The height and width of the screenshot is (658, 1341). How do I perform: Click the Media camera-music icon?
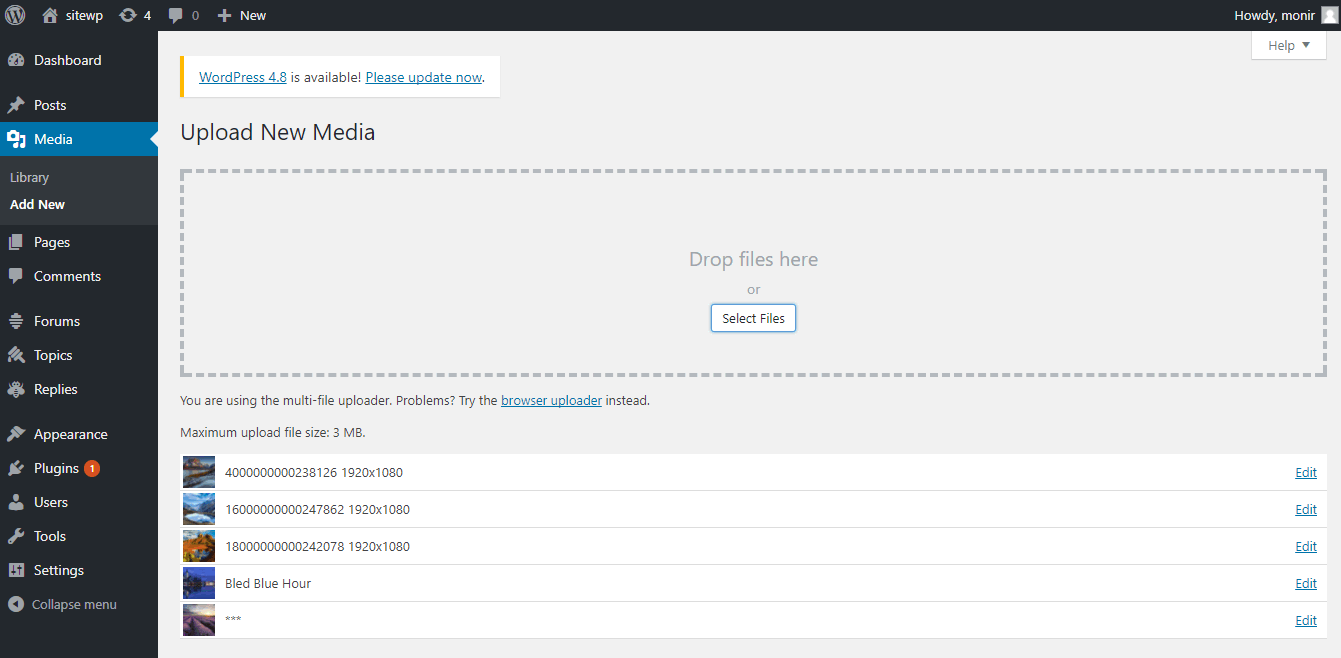point(16,139)
